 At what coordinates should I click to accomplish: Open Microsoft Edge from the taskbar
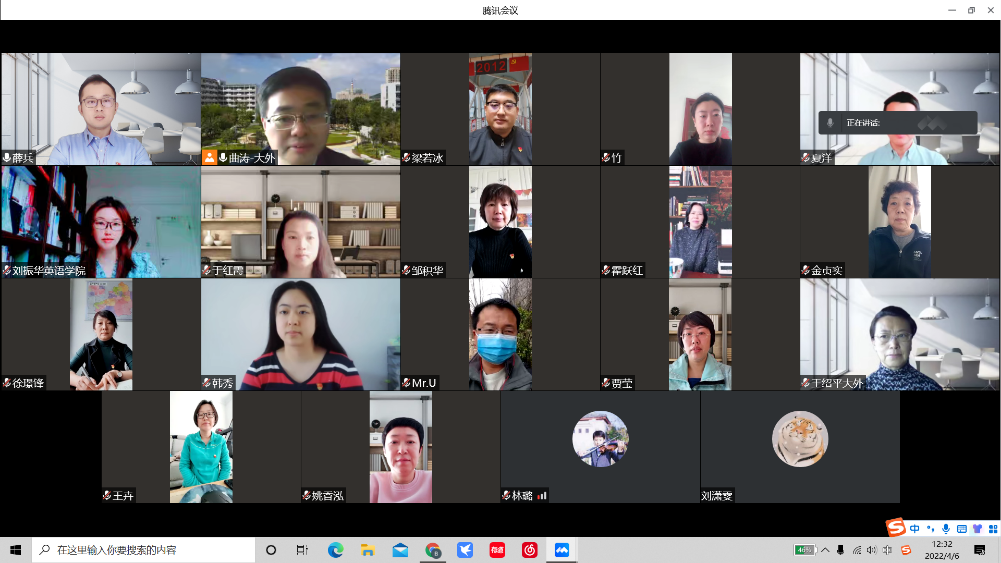click(x=336, y=550)
